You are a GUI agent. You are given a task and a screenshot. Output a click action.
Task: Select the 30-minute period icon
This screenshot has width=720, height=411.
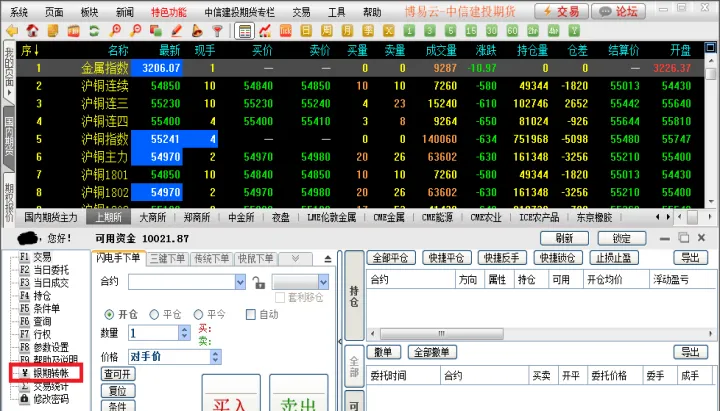pyautogui.click(x=491, y=31)
